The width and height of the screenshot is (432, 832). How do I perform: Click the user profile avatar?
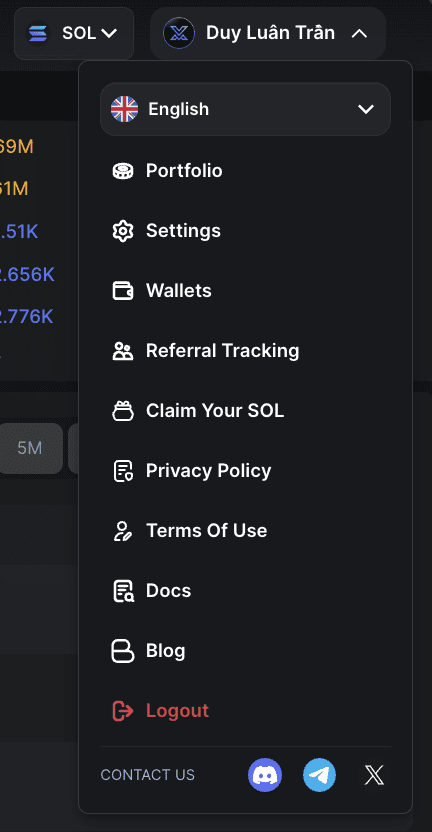(x=179, y=33)
